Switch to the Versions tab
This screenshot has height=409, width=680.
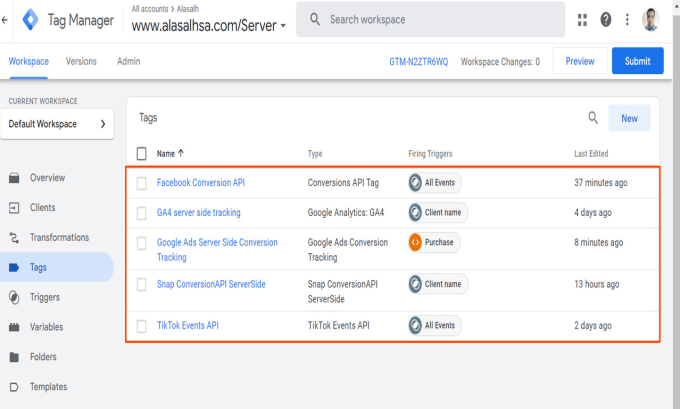pyautogui.click(x=81, y=61)
